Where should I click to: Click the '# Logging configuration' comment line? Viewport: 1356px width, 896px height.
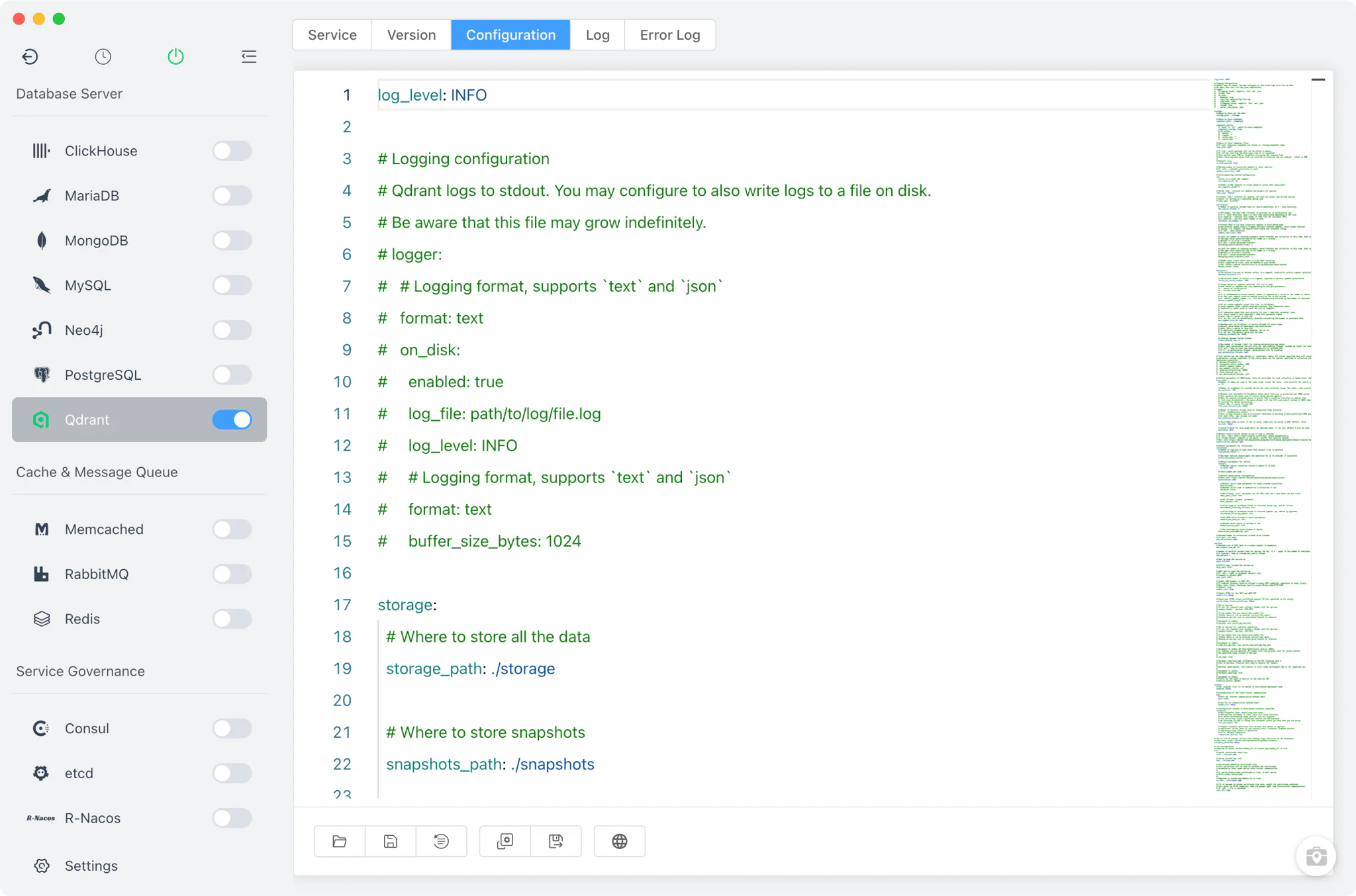[463, 159]
